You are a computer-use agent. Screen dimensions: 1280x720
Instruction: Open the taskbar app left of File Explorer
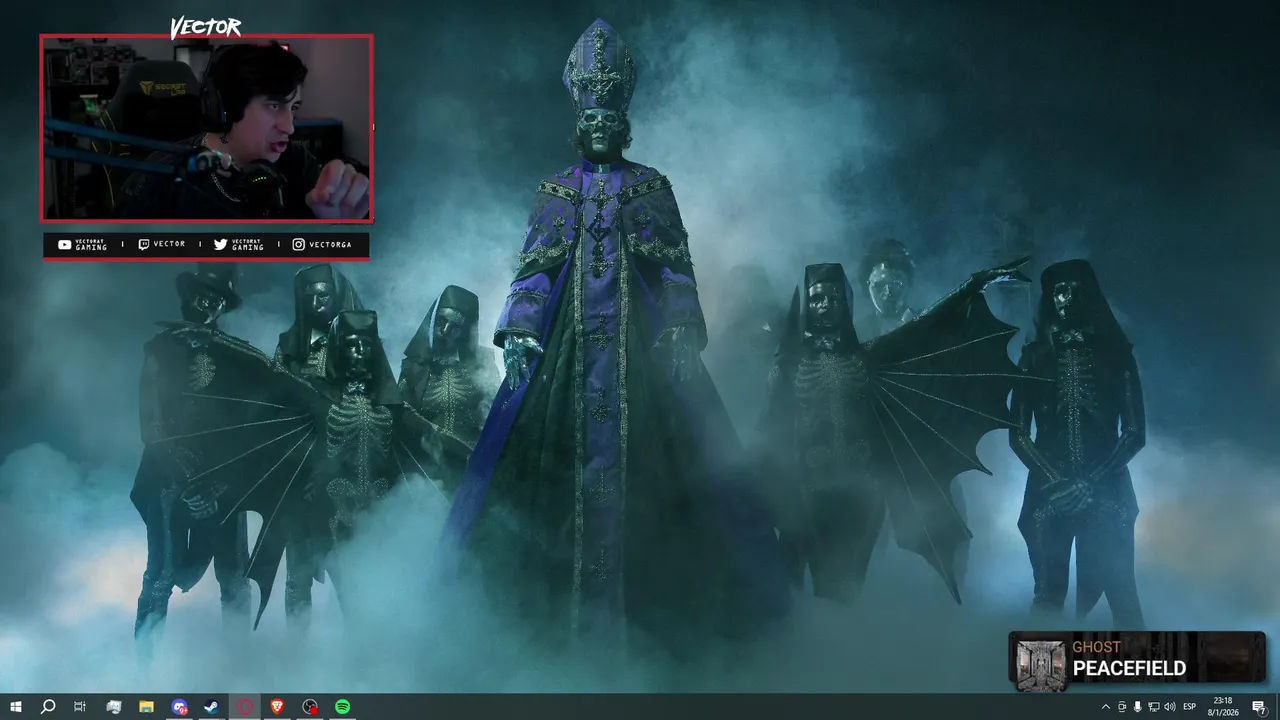click(x=113, y=707)
